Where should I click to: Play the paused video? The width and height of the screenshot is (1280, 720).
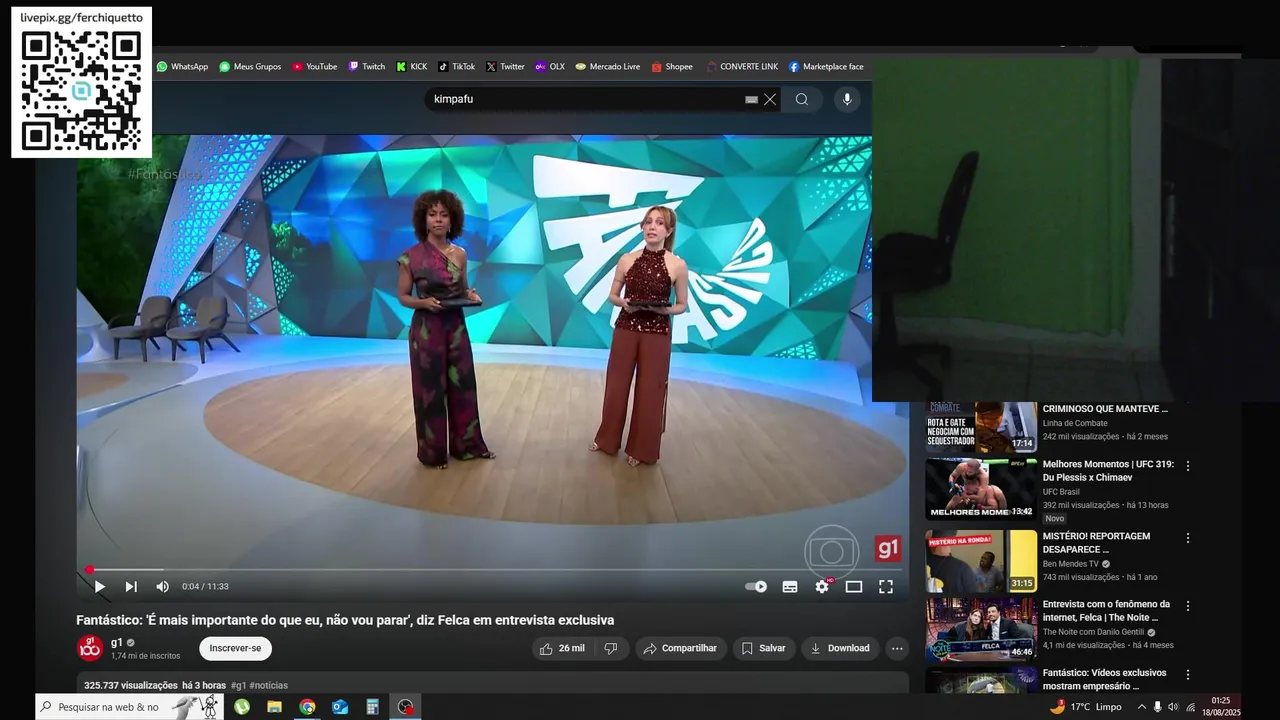[x=99, y=587]
